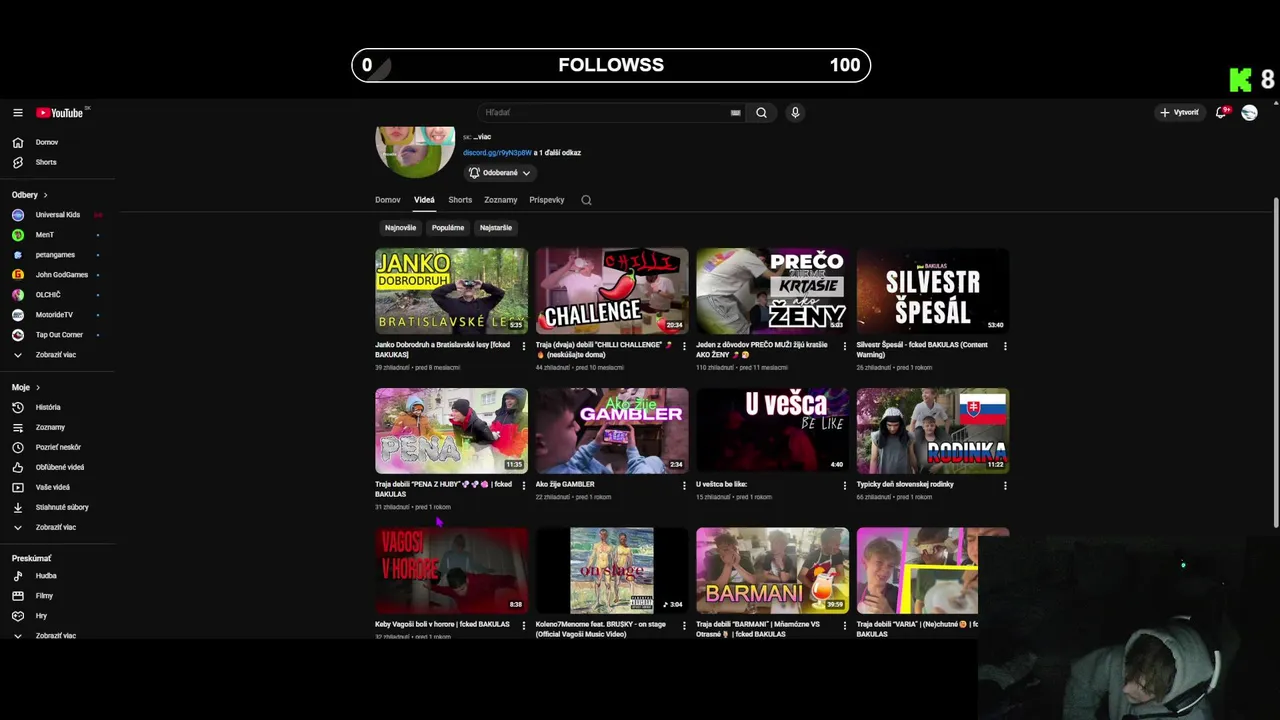This screenshot has width=1280, height=720.
Task: Expand the Odbery section
Action: tap(30, 195)
